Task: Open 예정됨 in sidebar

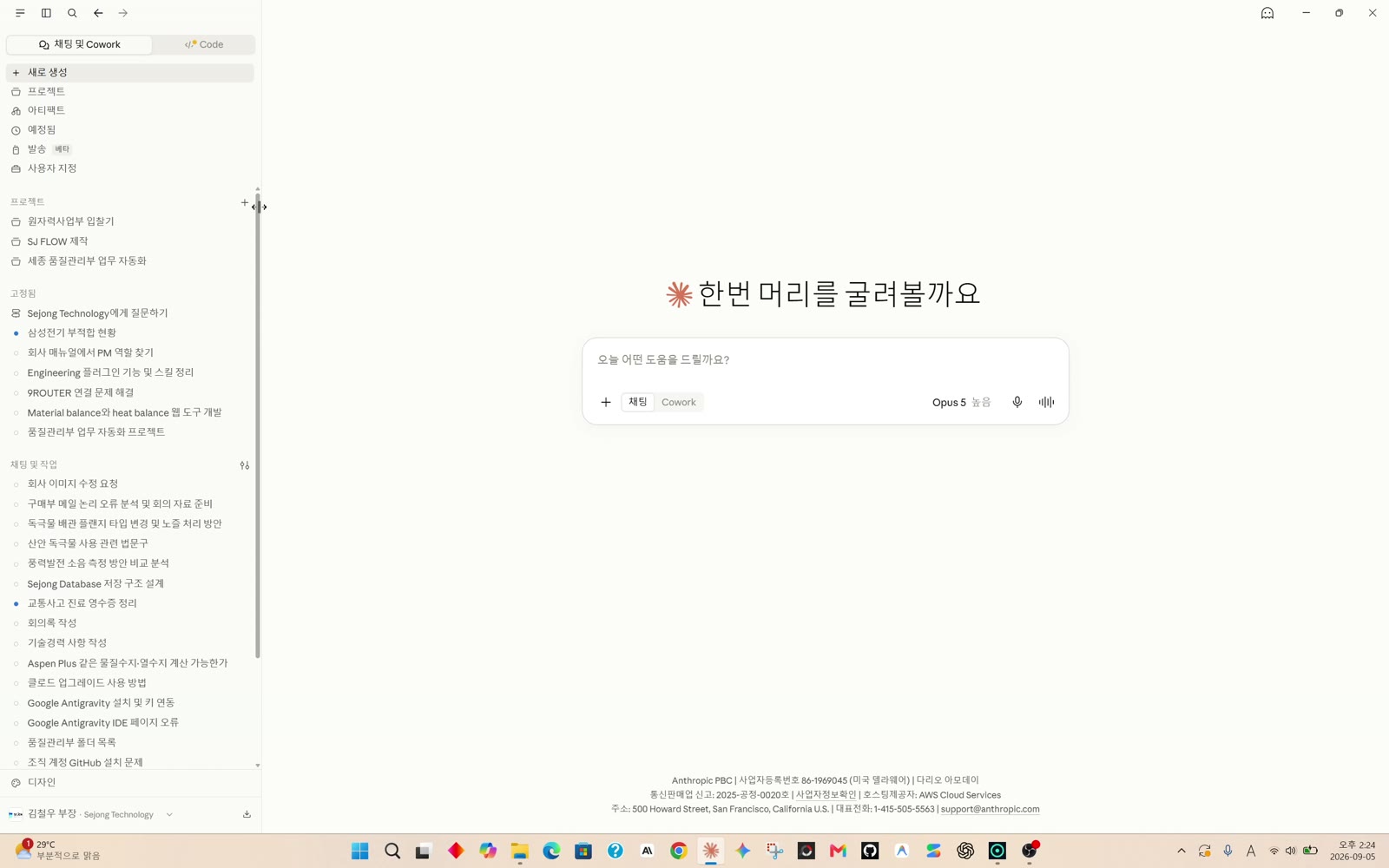Action: point(130,129)
